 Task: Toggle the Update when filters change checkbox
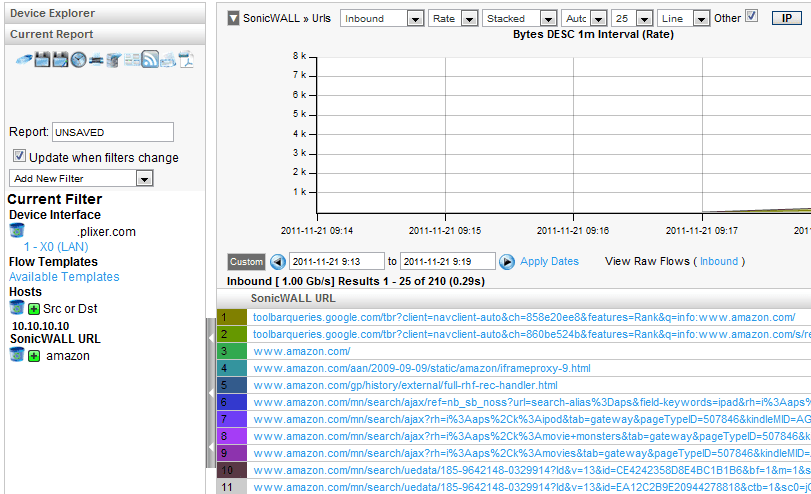[20, 156]
